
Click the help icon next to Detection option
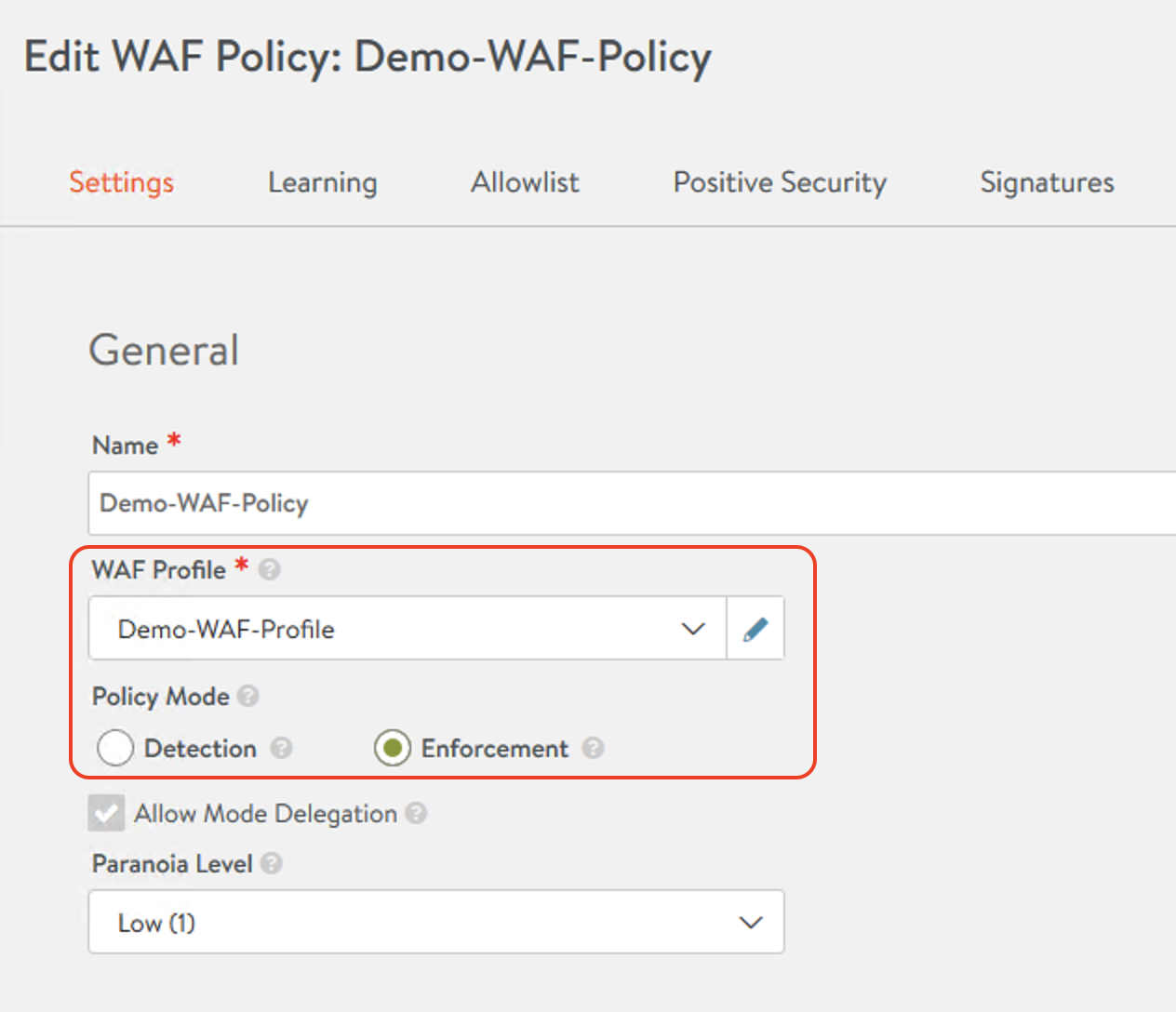pos(281,748)
